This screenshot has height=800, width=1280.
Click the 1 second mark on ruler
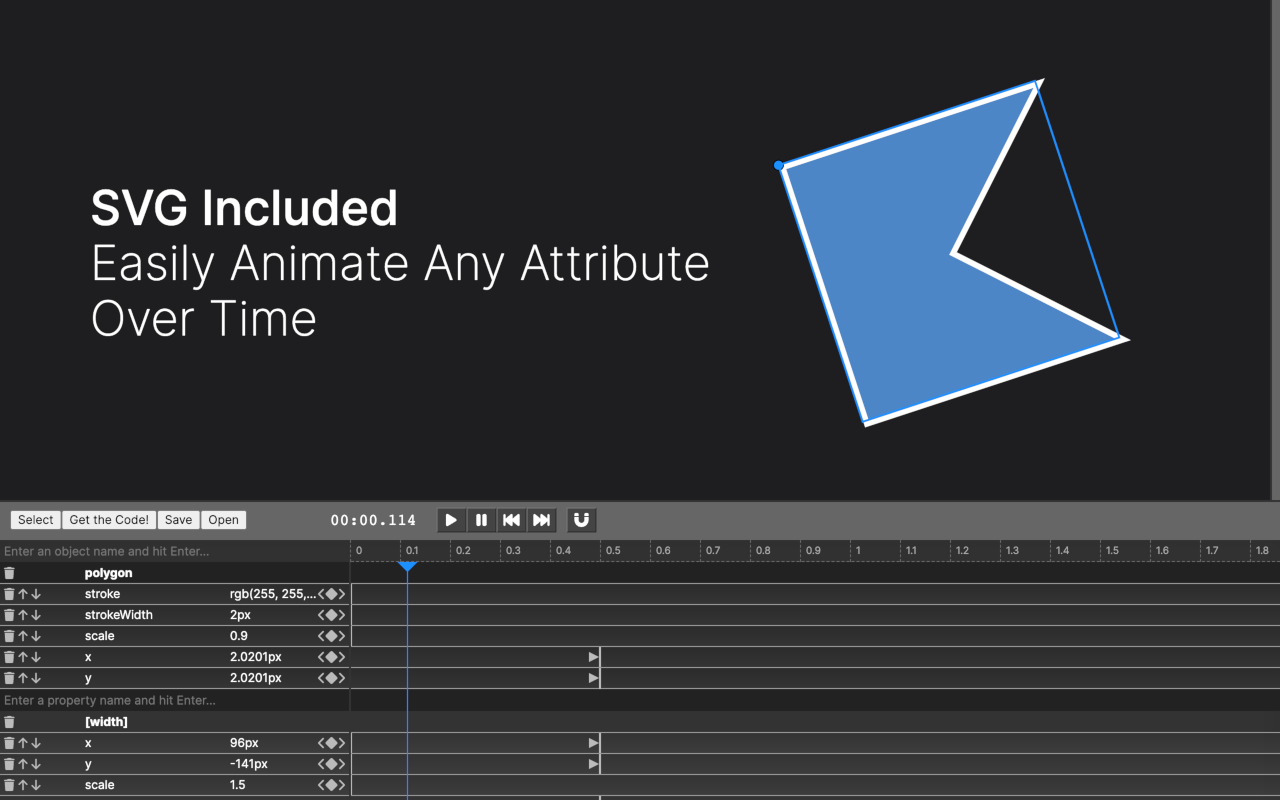point(858,550)
